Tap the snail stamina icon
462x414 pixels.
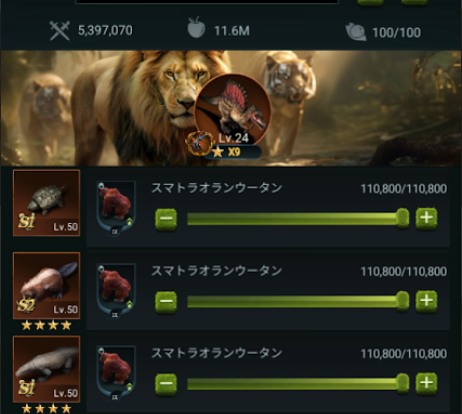[356, 32]
